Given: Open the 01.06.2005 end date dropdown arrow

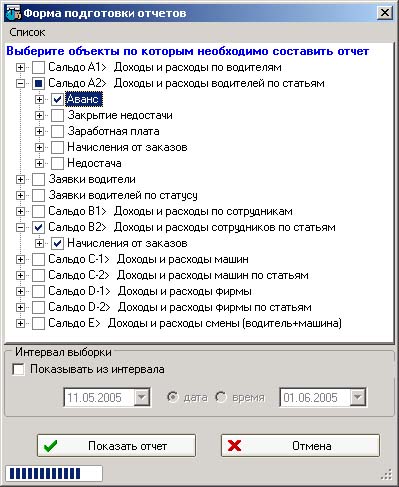Looking at the screenshot, I should [358, 397].
